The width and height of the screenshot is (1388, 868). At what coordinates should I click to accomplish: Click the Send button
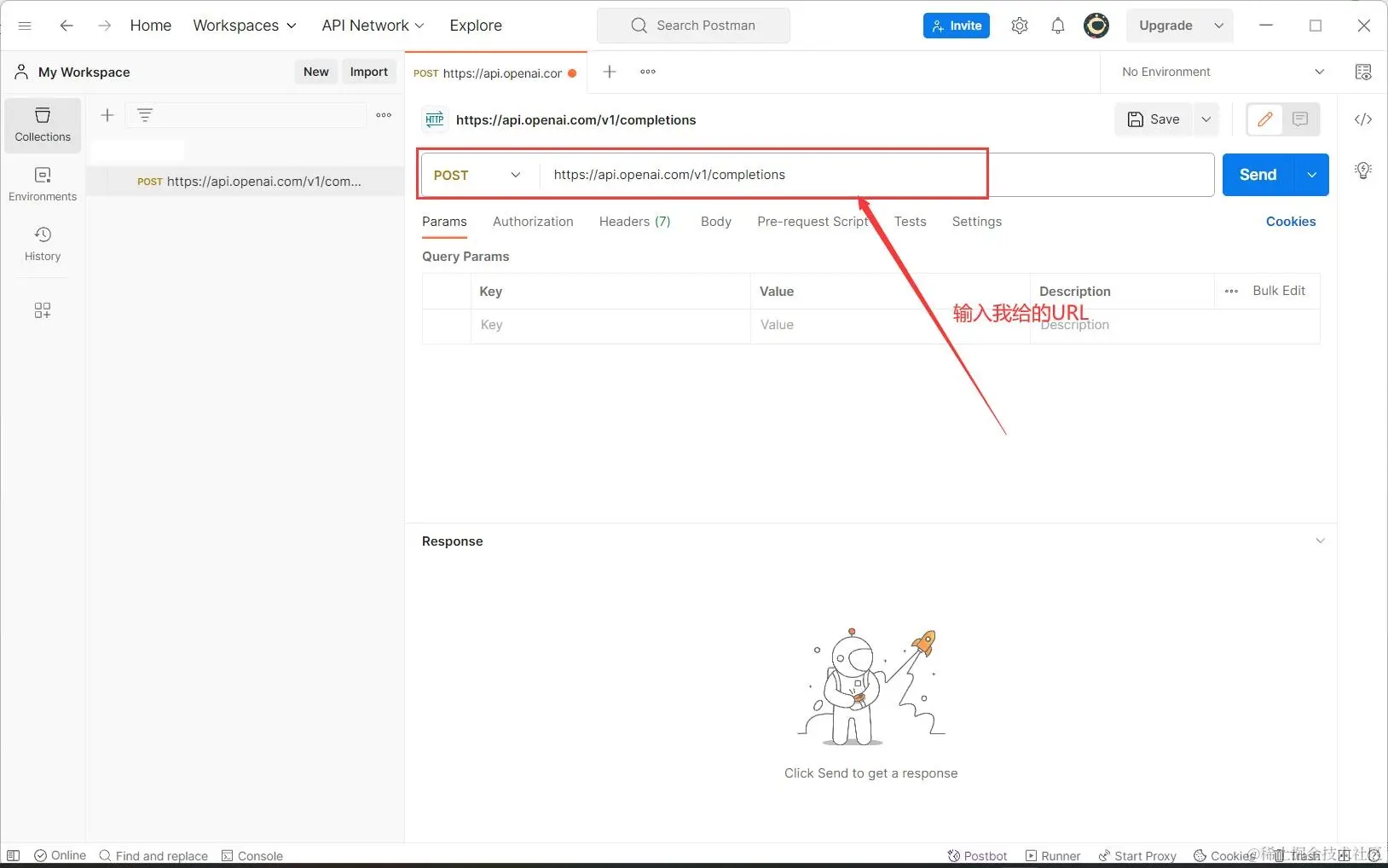click(1258, 175)
